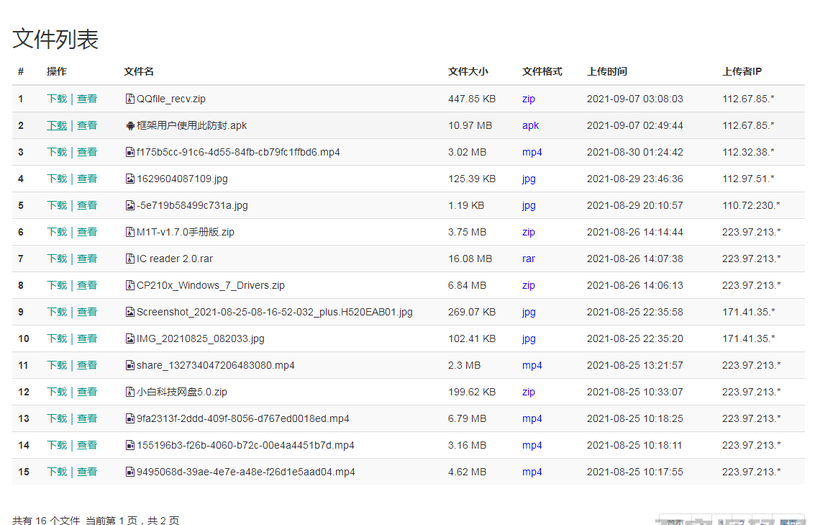This screenshot has width=815, height=525.
Task: Download the QQfile_recv.zip file
Action: coord(56,99)
